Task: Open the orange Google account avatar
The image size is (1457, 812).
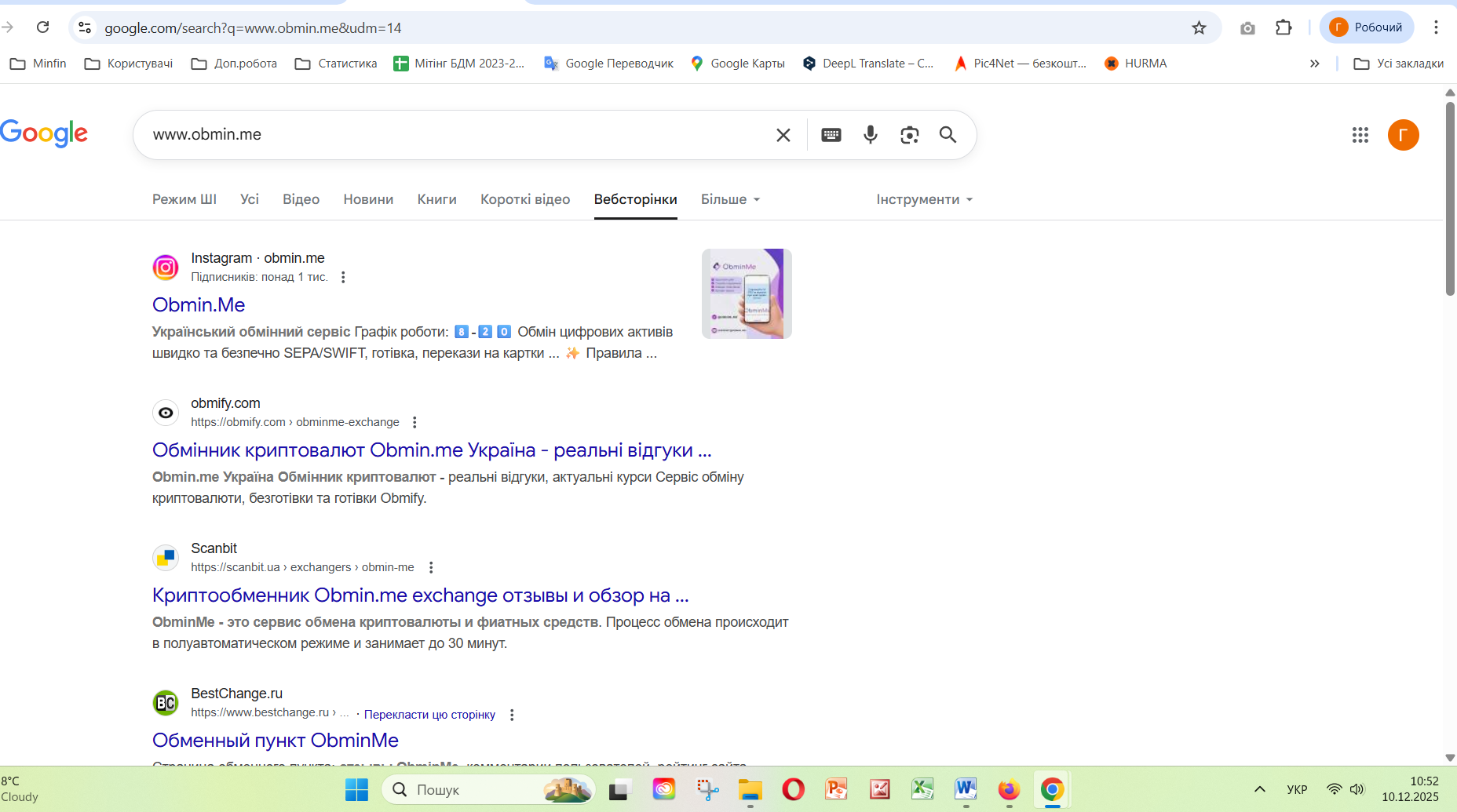Action: click(x=1404, y=135)
